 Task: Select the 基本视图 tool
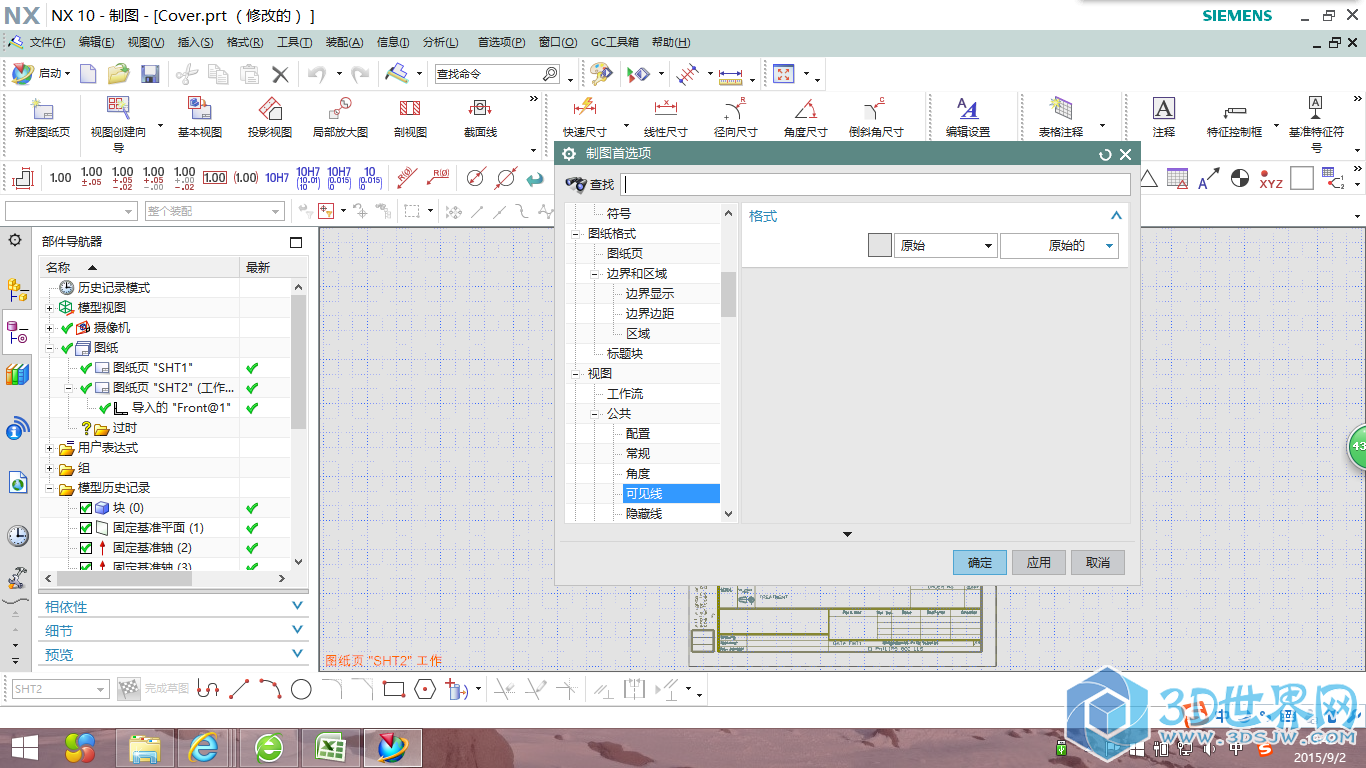click(x=200, y=118)
